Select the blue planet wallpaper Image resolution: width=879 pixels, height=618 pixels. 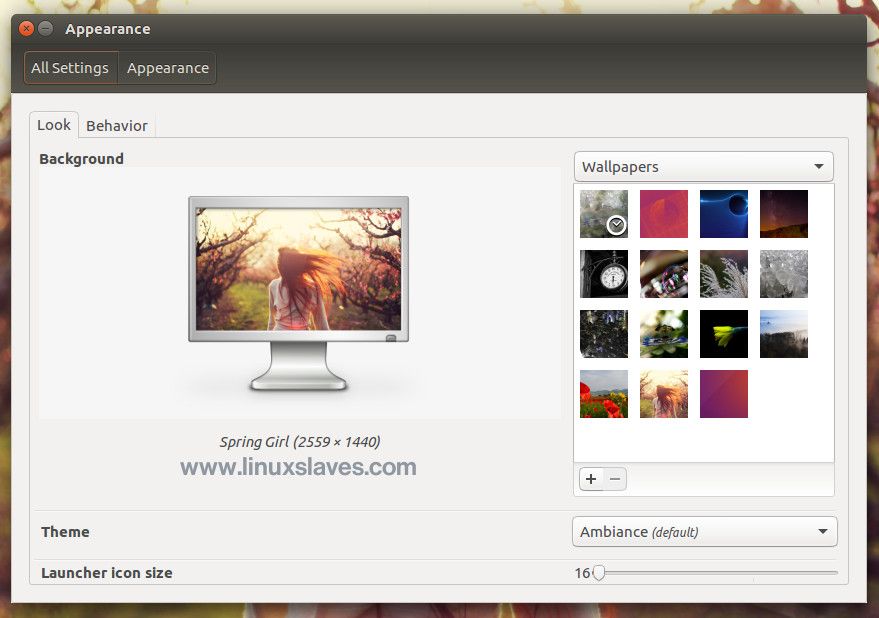tap(724, 214)
